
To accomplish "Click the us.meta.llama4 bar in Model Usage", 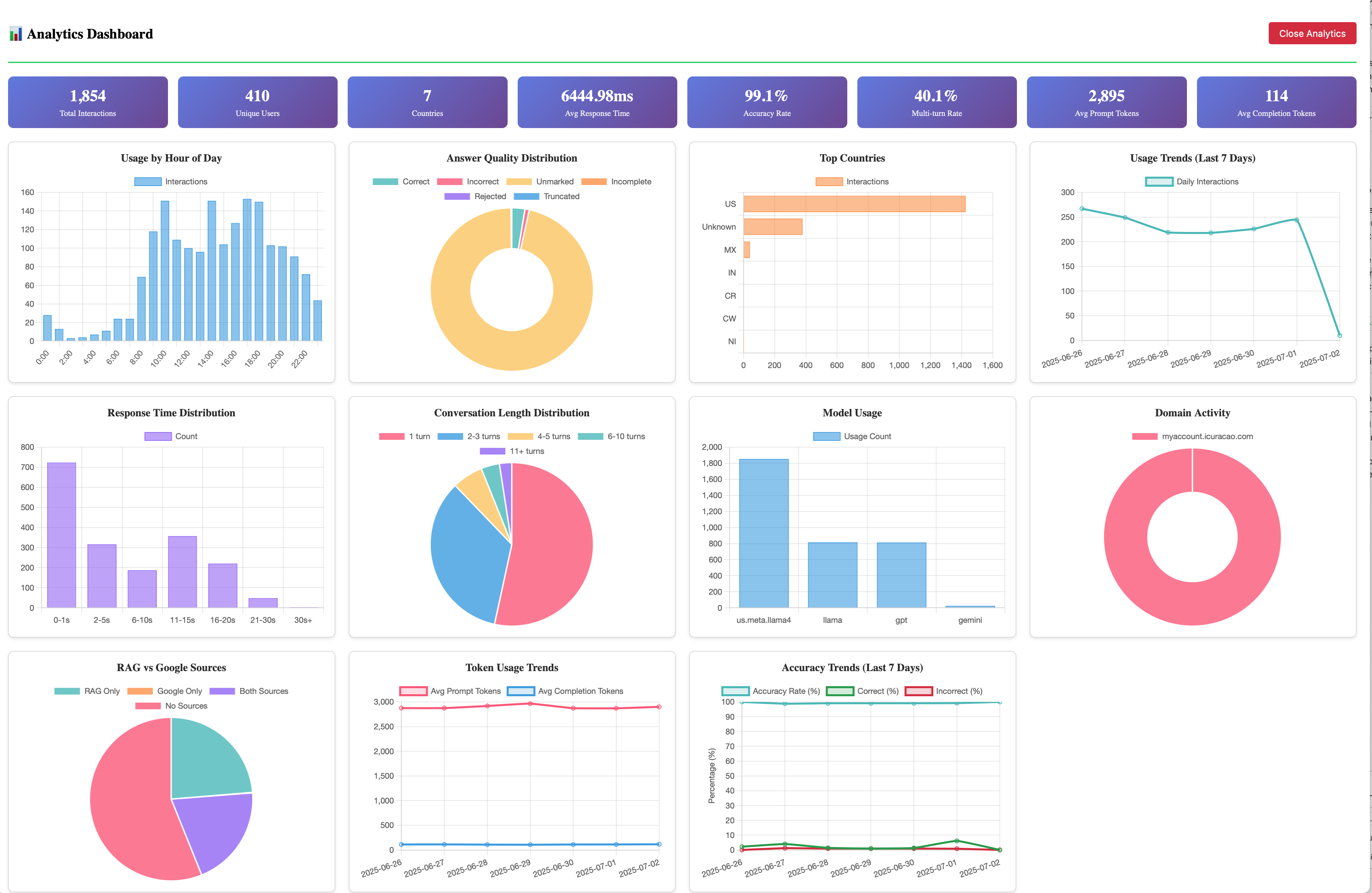I will [x=763, y=533].
